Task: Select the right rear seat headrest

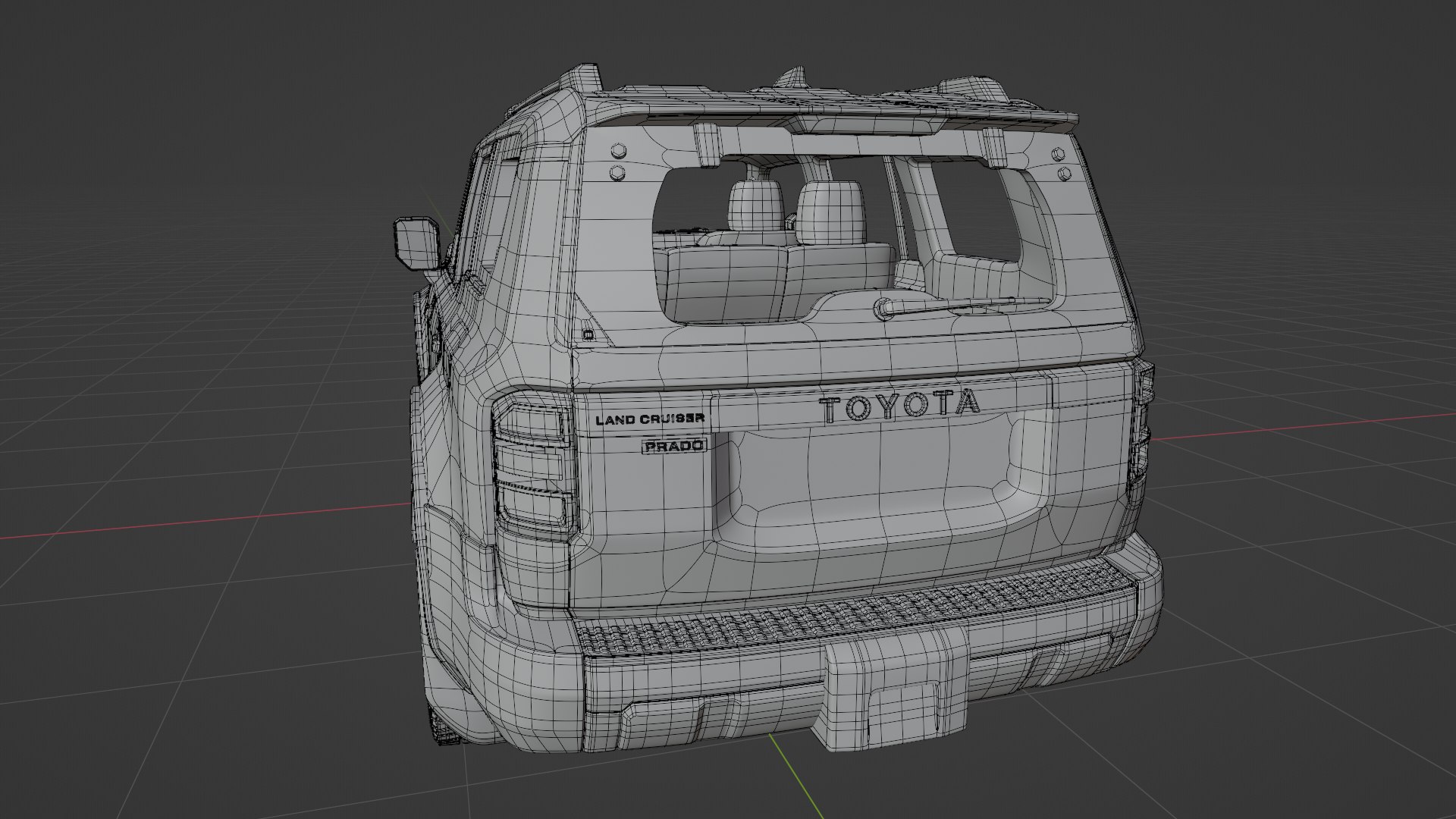Action: [831, 213]
